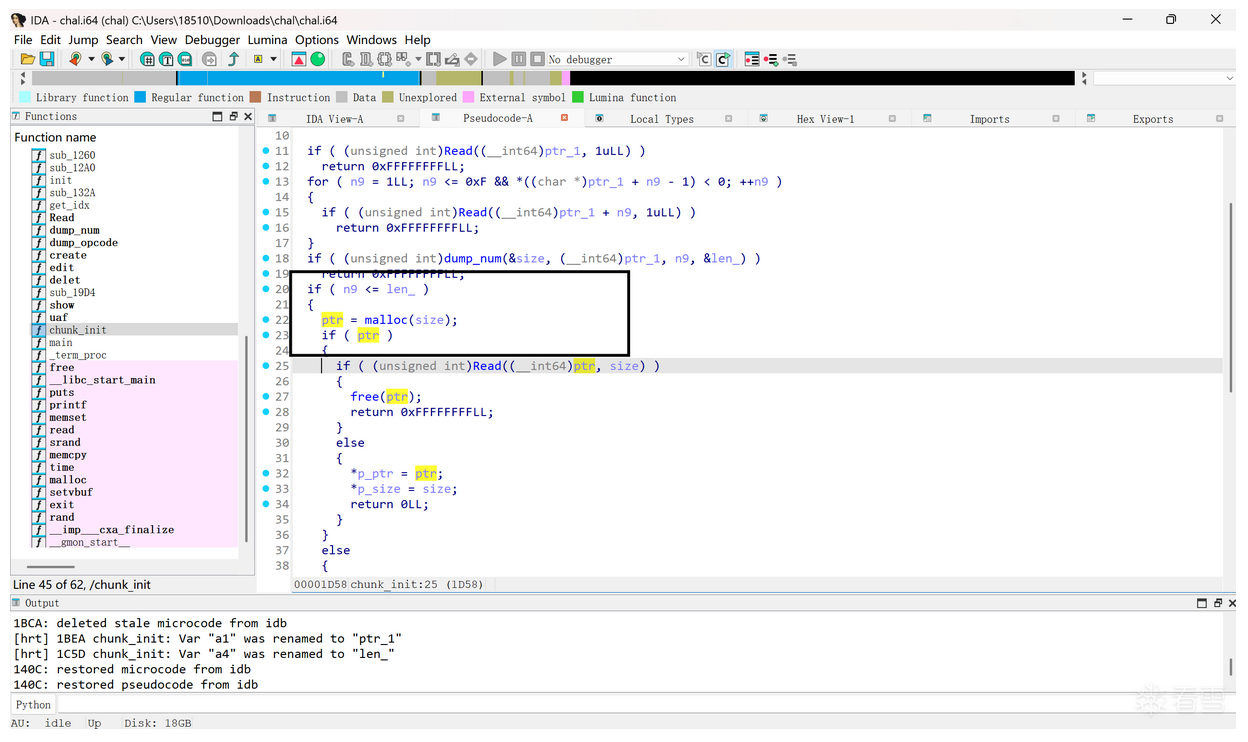The width and height of the screenshot is (1248, 742).
Task: Toggle breakpoint dot on line 22
Action: 266,320
